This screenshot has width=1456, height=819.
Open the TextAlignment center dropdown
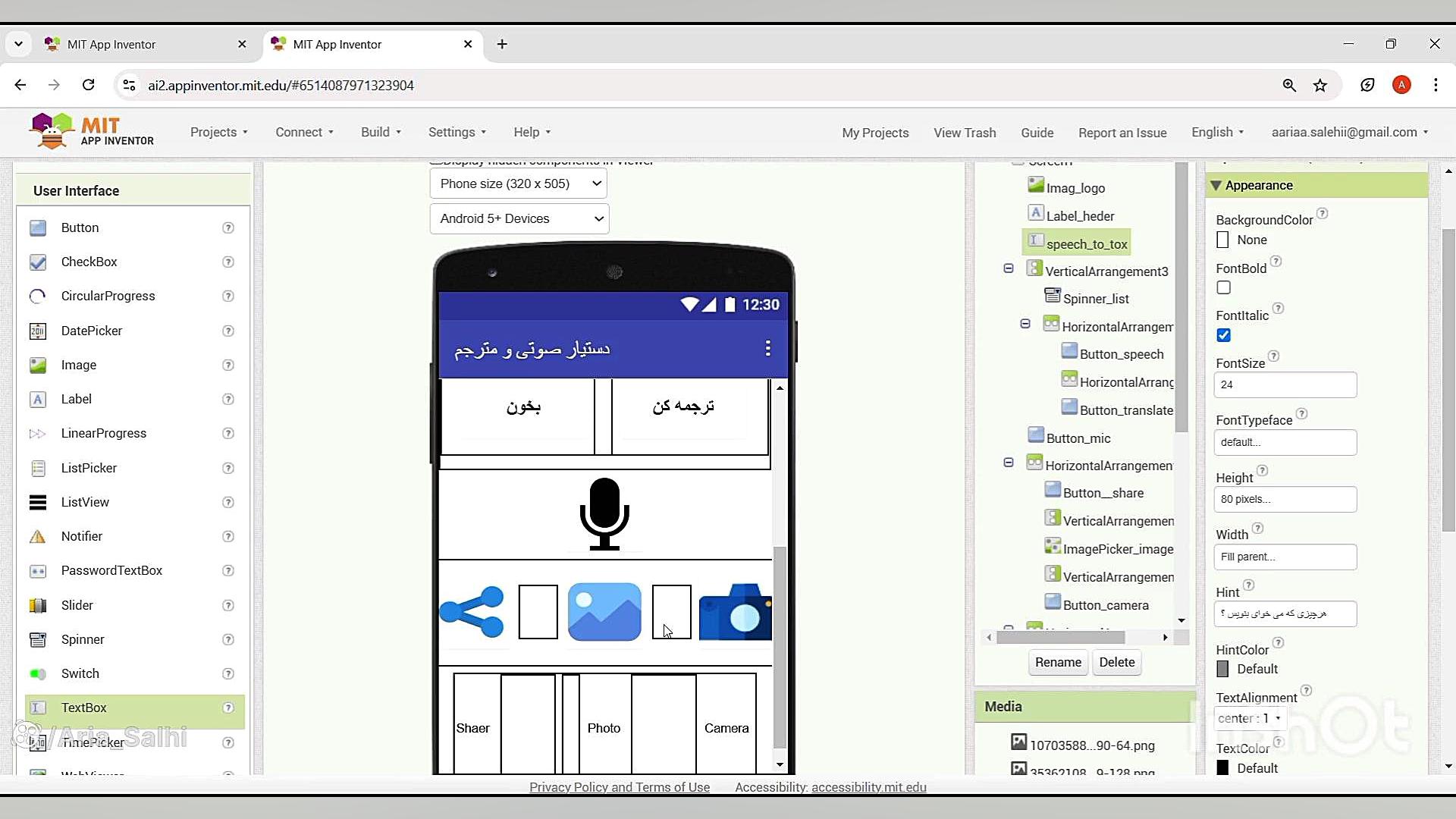pos(1249,718)
